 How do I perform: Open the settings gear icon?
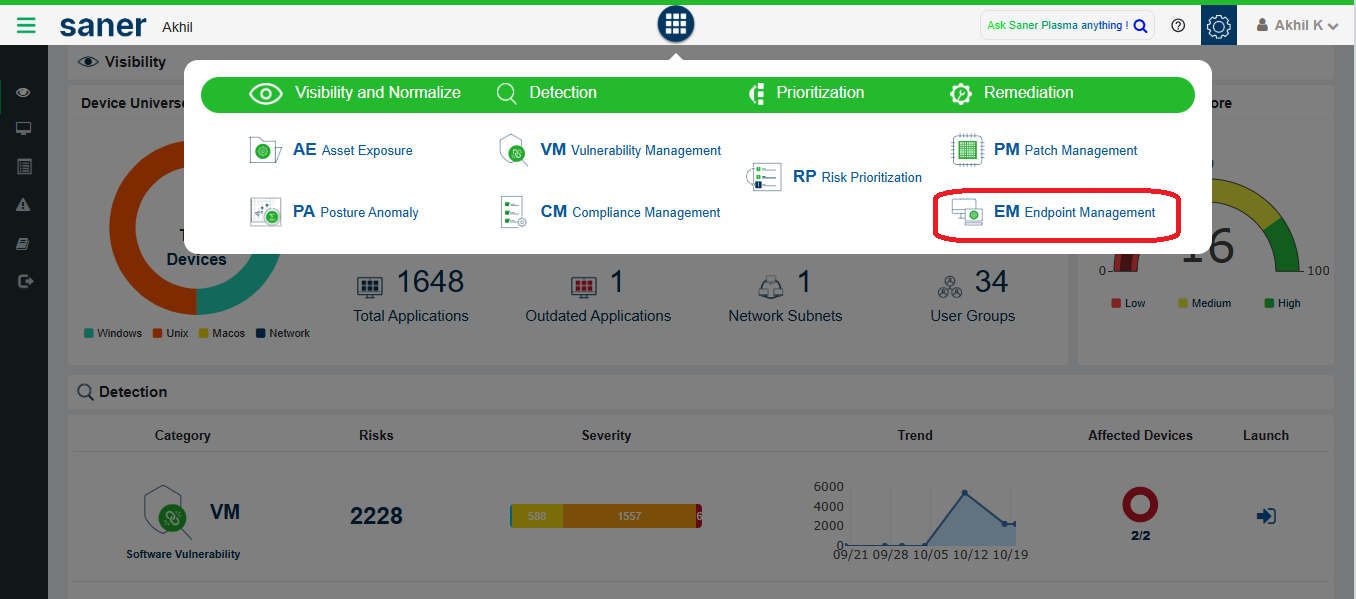tap(1218, 26)
